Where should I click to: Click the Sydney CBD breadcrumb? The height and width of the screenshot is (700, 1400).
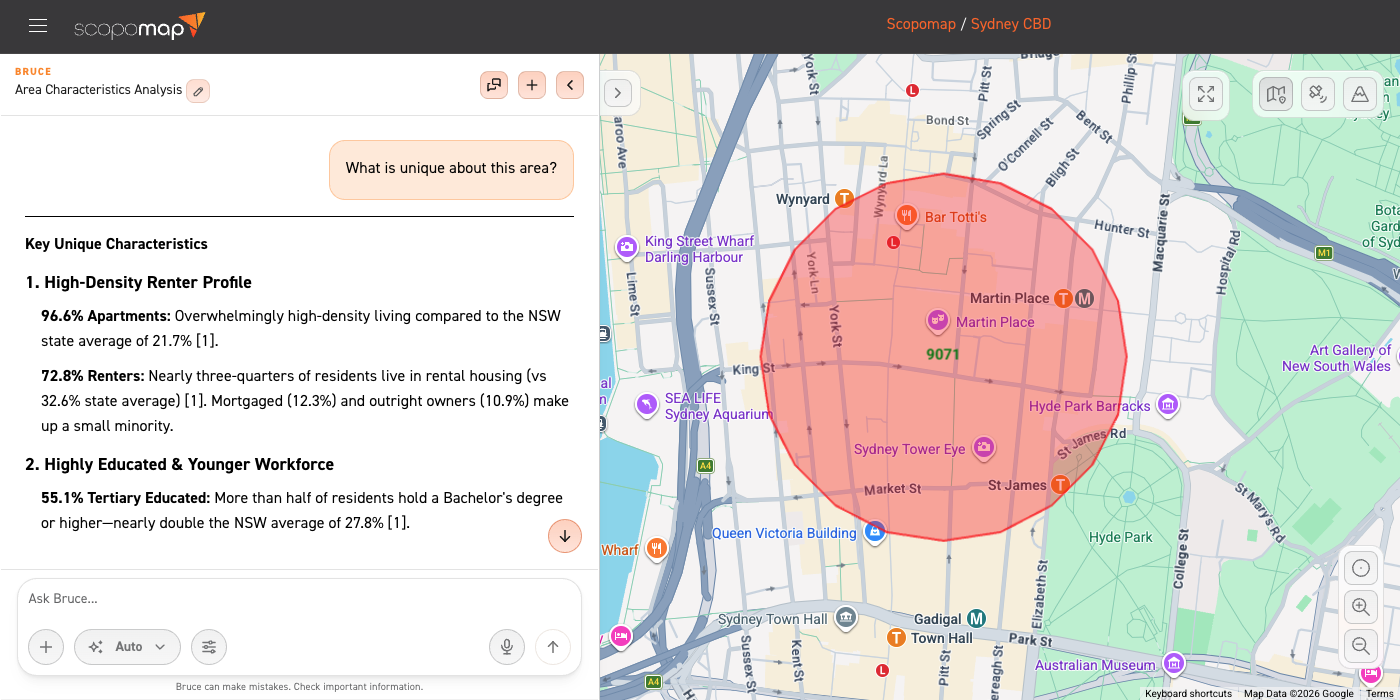[1011, 24]
